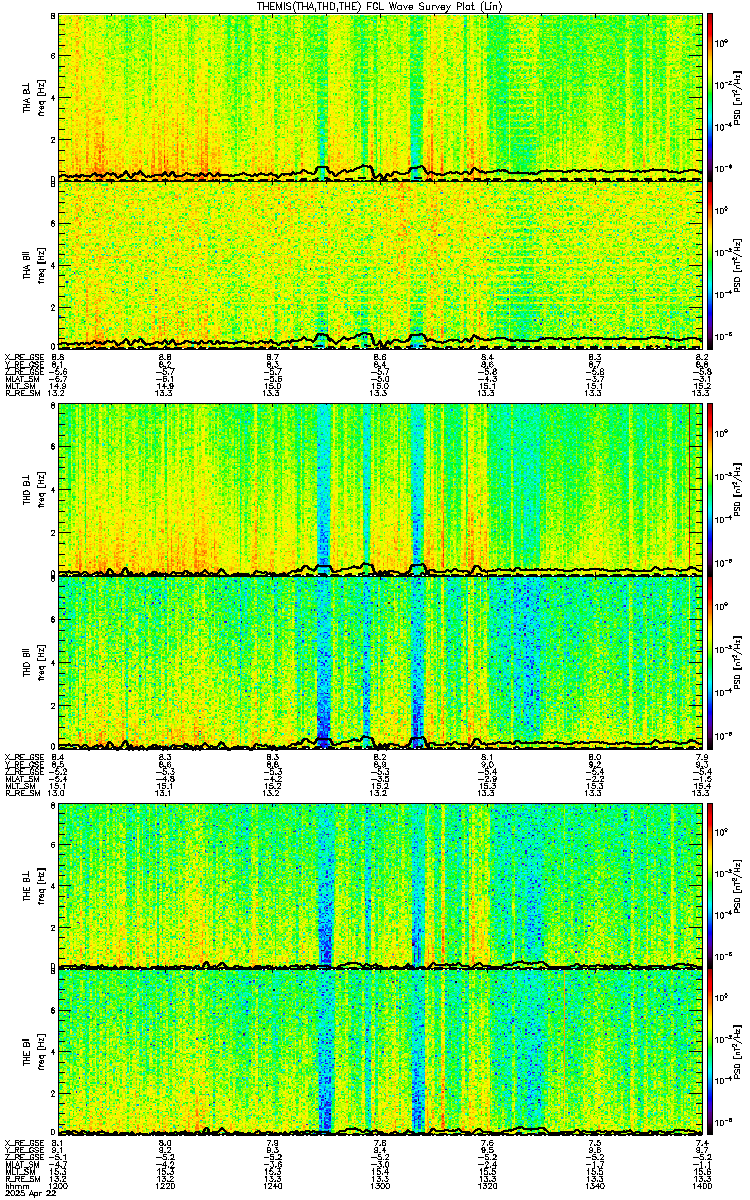Click the plot title THEMIS FGL Wave Survey Plot
The image size is (750, 1200).
pyautogui.click(x=381, y=6)
